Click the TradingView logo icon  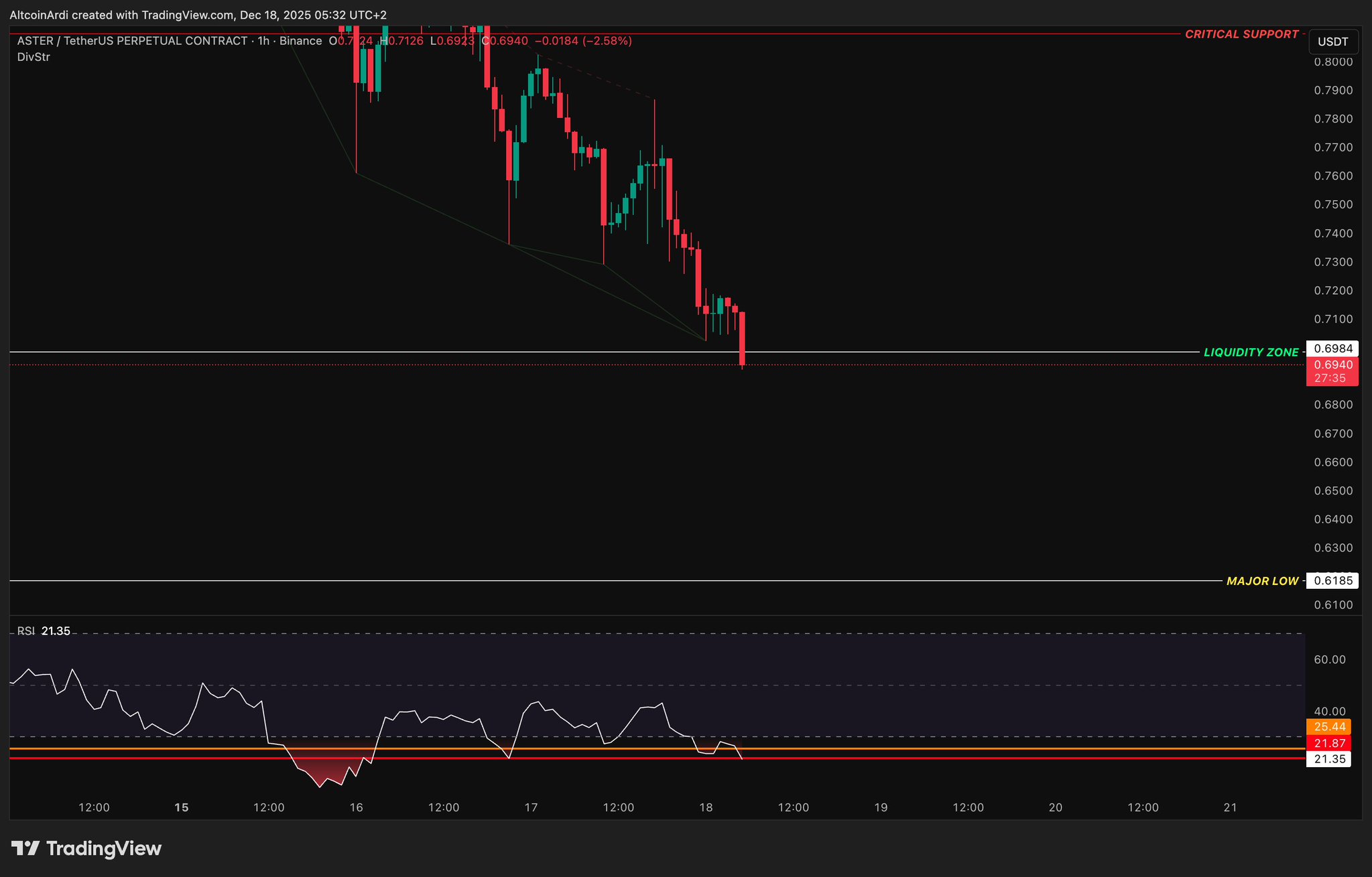point(25,849)
